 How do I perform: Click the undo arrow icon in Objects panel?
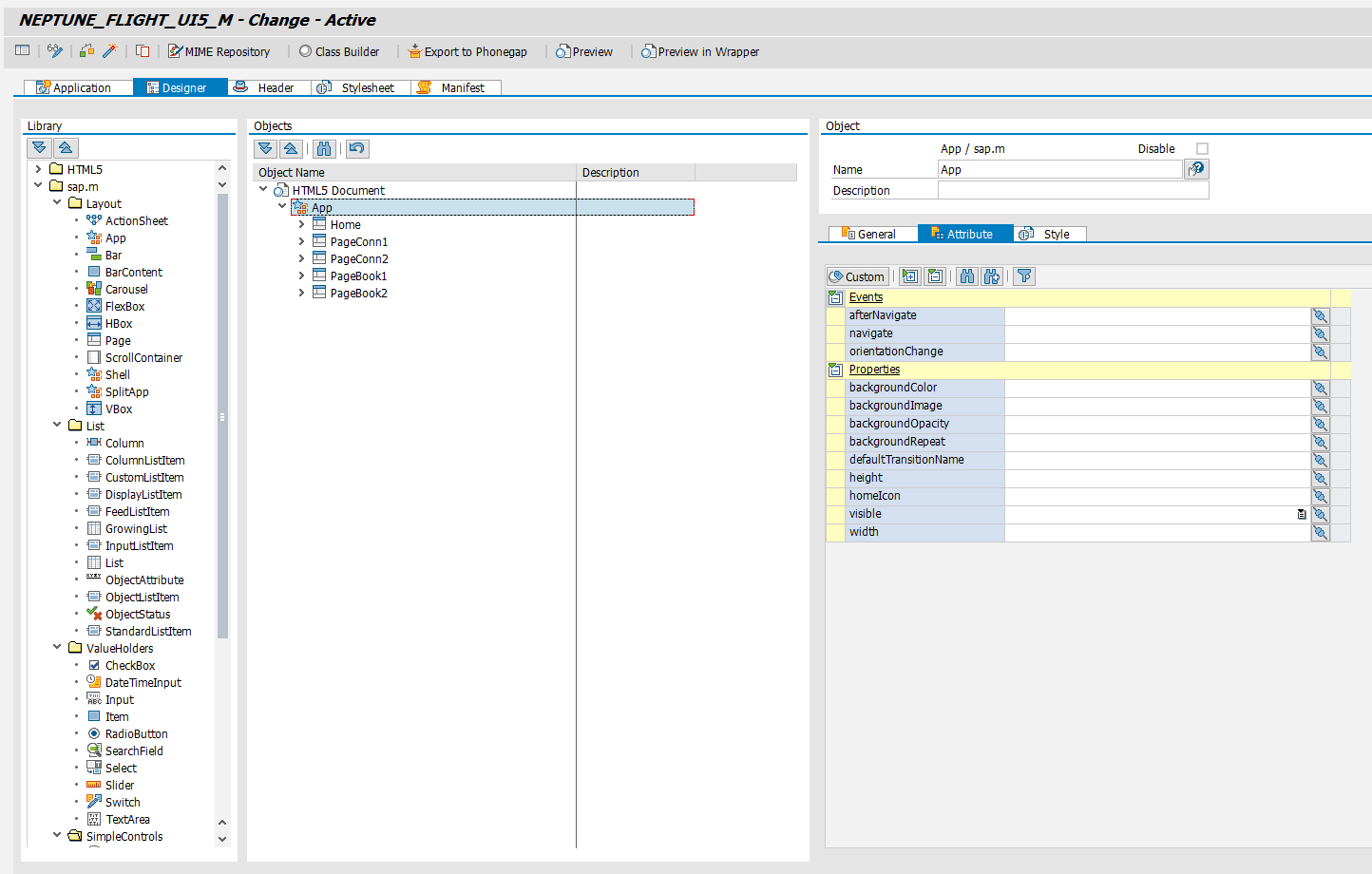(x=357, y=148)
